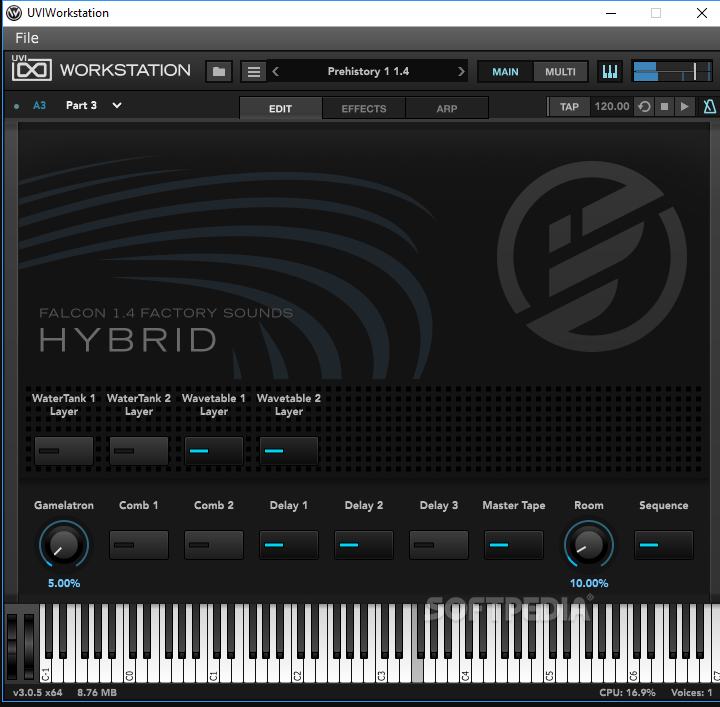
Task: Play the C4 key on keyboard
Action: point(466,668)
